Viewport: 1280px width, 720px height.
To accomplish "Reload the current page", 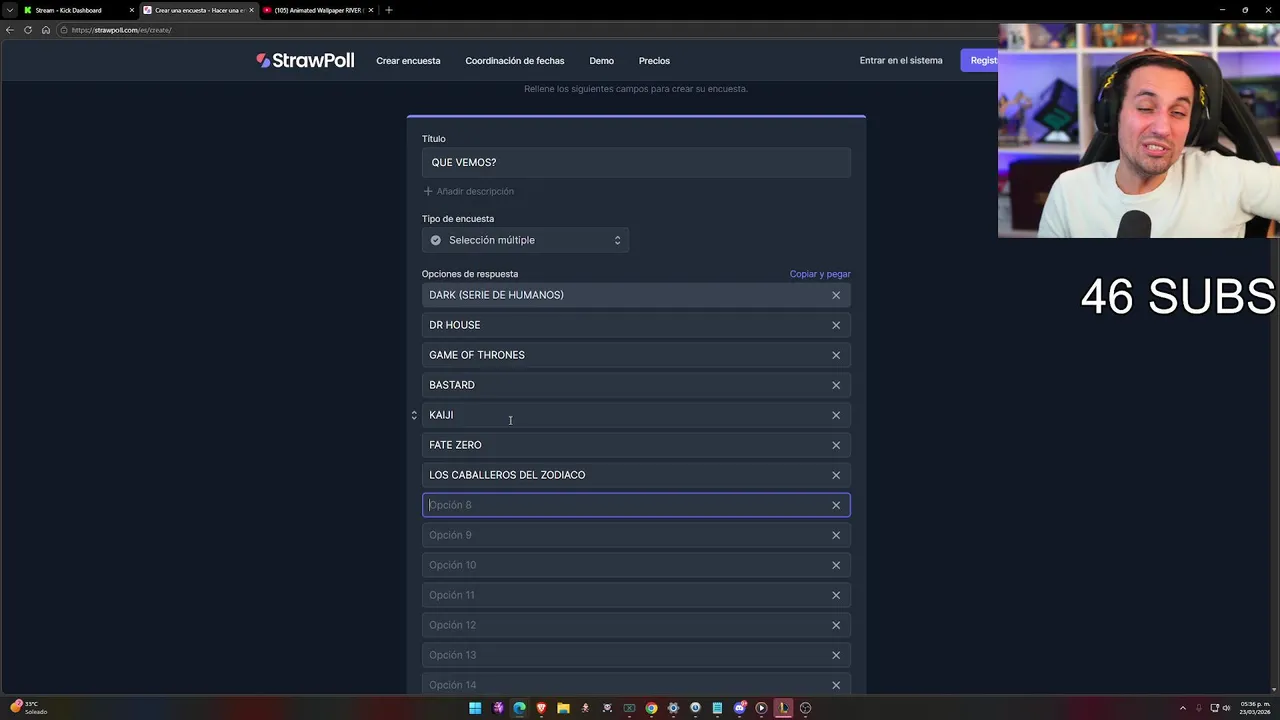I will point(28,30).
